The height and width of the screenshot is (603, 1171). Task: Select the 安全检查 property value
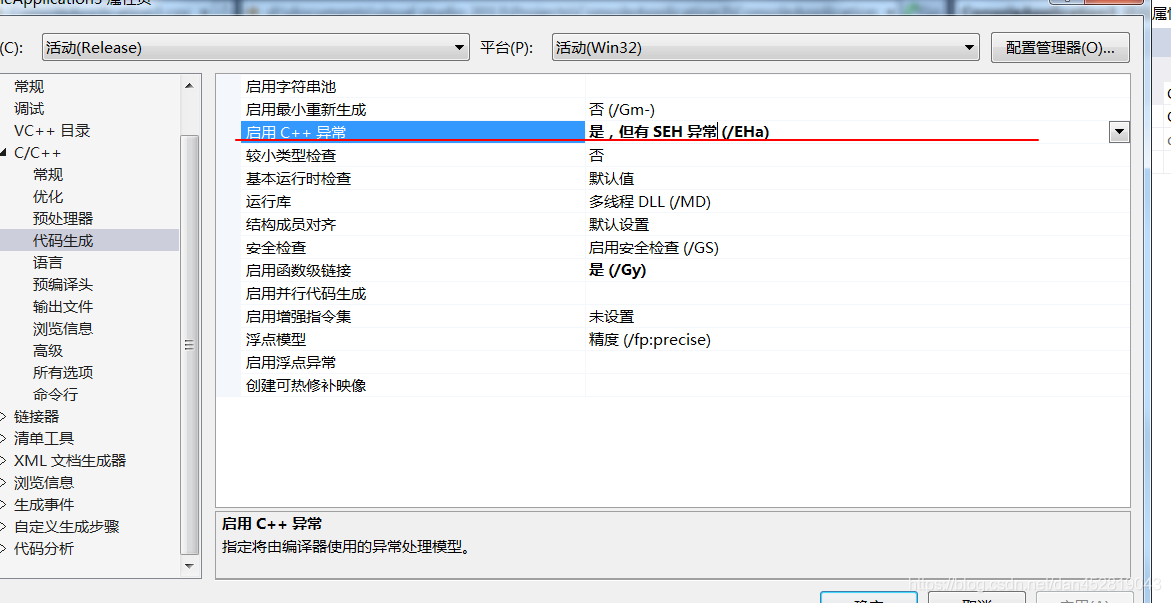[653, 247]
